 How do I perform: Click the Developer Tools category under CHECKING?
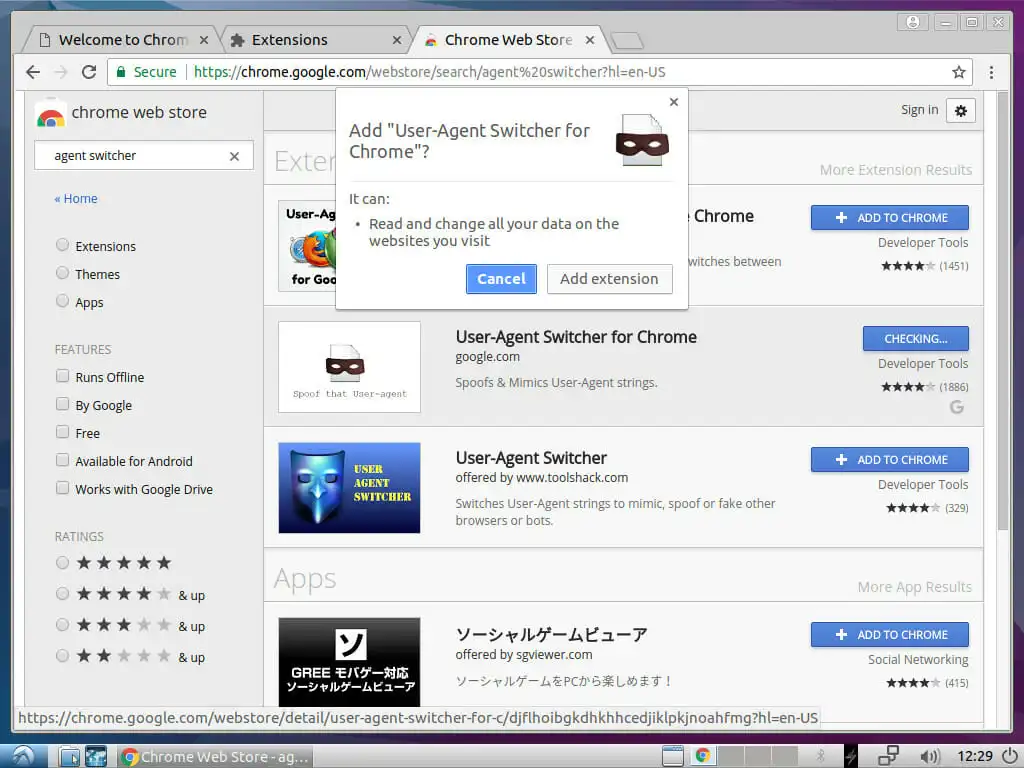923,364
